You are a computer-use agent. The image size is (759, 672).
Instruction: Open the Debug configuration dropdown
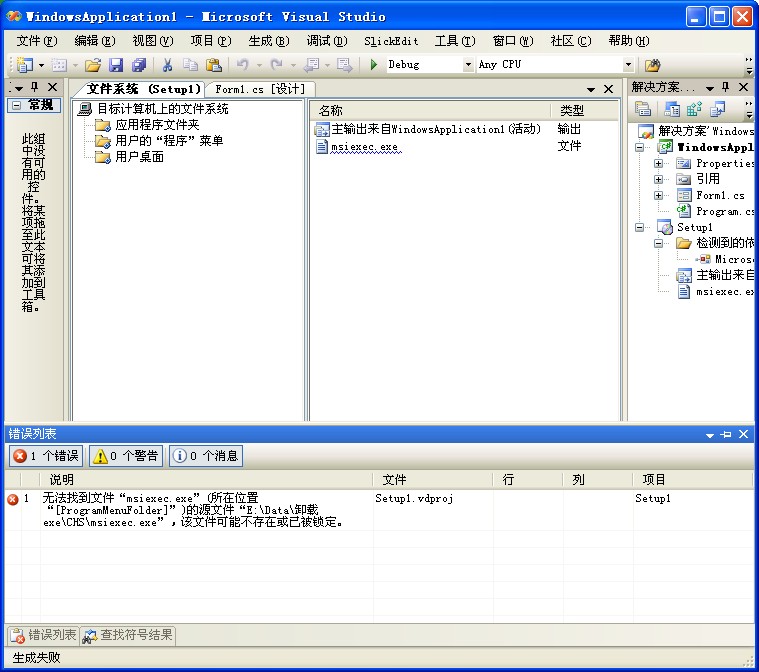[468, 64]
